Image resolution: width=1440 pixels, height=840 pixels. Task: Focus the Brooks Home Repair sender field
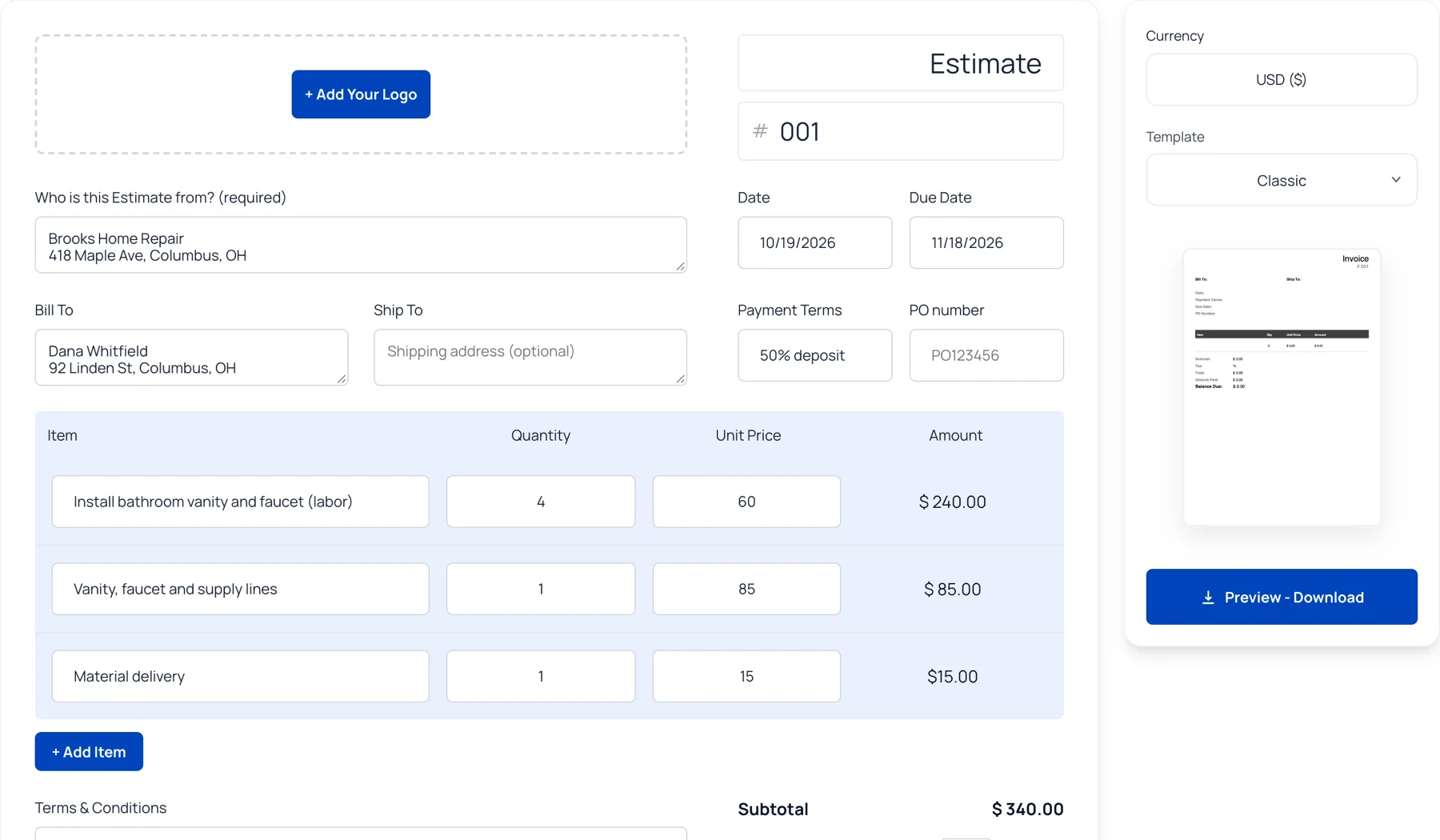click(361, 245)
